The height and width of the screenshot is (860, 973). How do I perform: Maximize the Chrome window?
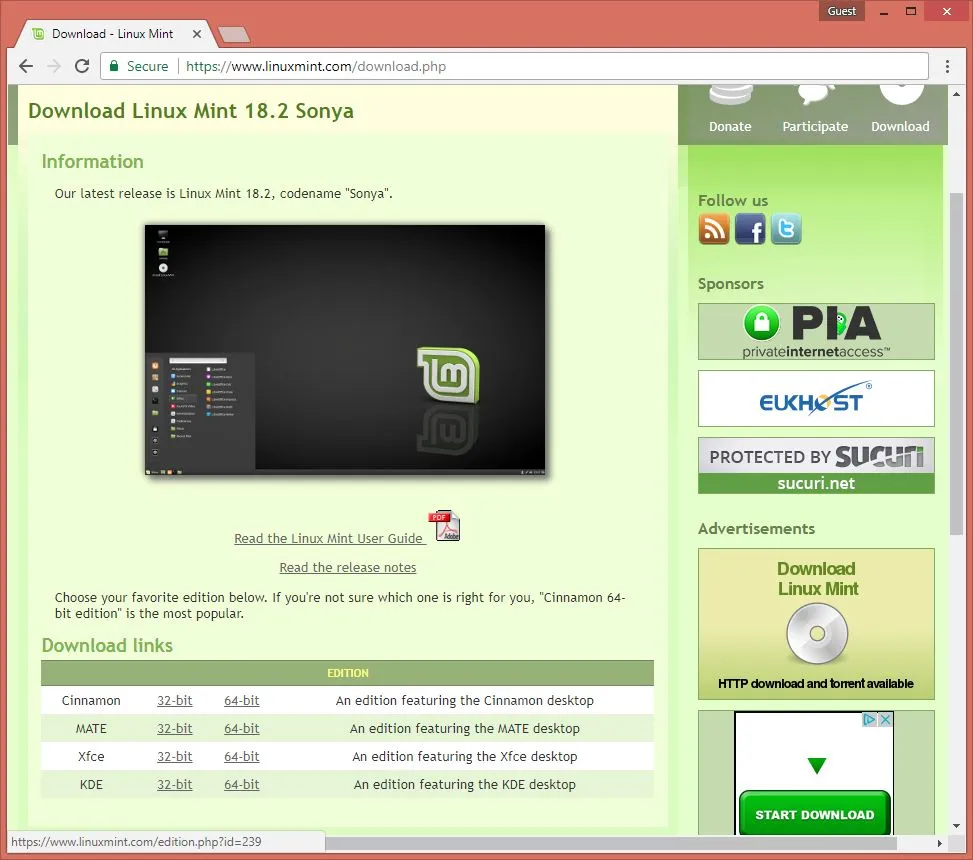click(910, 11)
